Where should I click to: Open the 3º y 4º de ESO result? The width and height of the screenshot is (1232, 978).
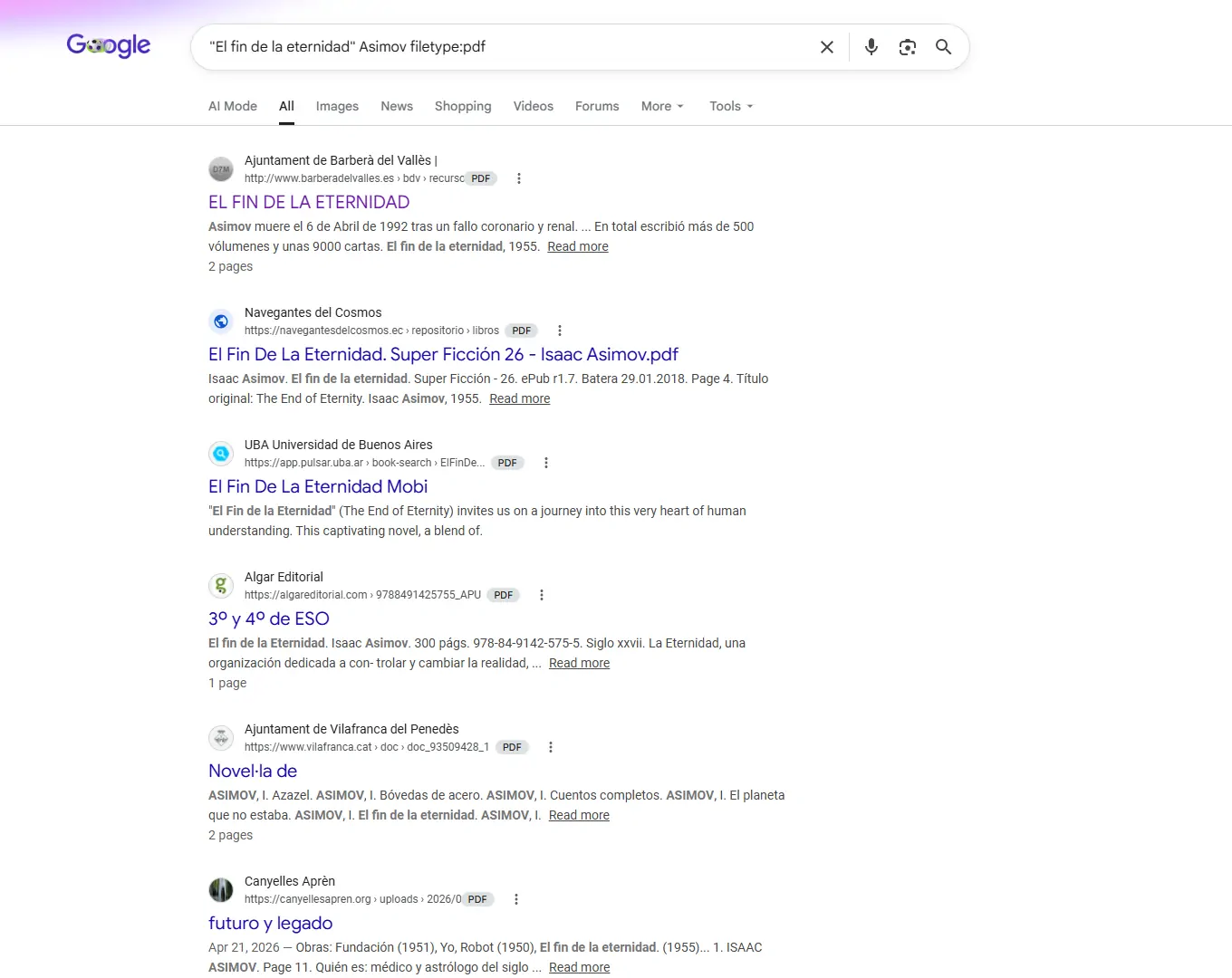point(269,618)
